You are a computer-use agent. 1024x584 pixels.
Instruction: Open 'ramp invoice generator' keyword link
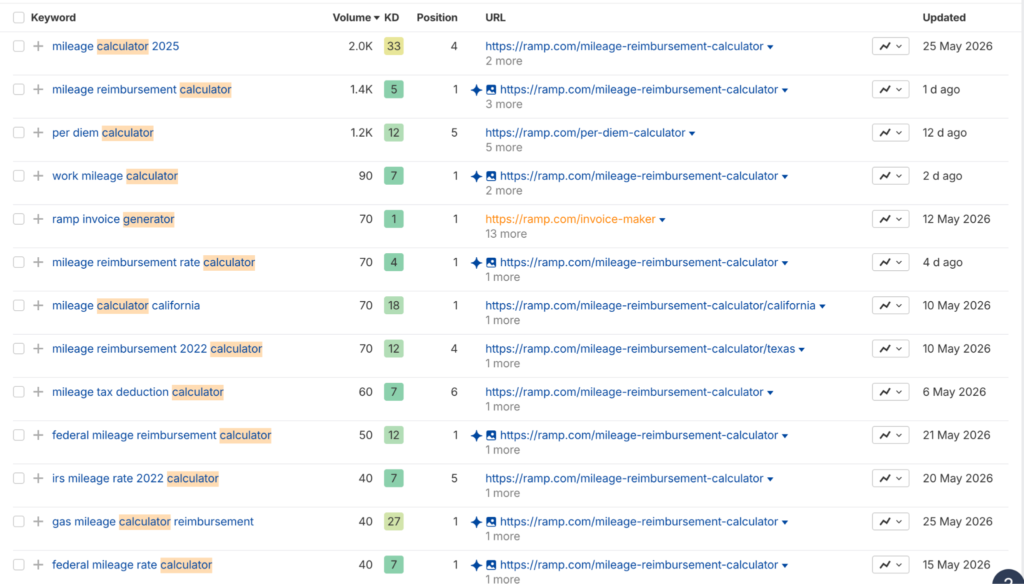113,219
